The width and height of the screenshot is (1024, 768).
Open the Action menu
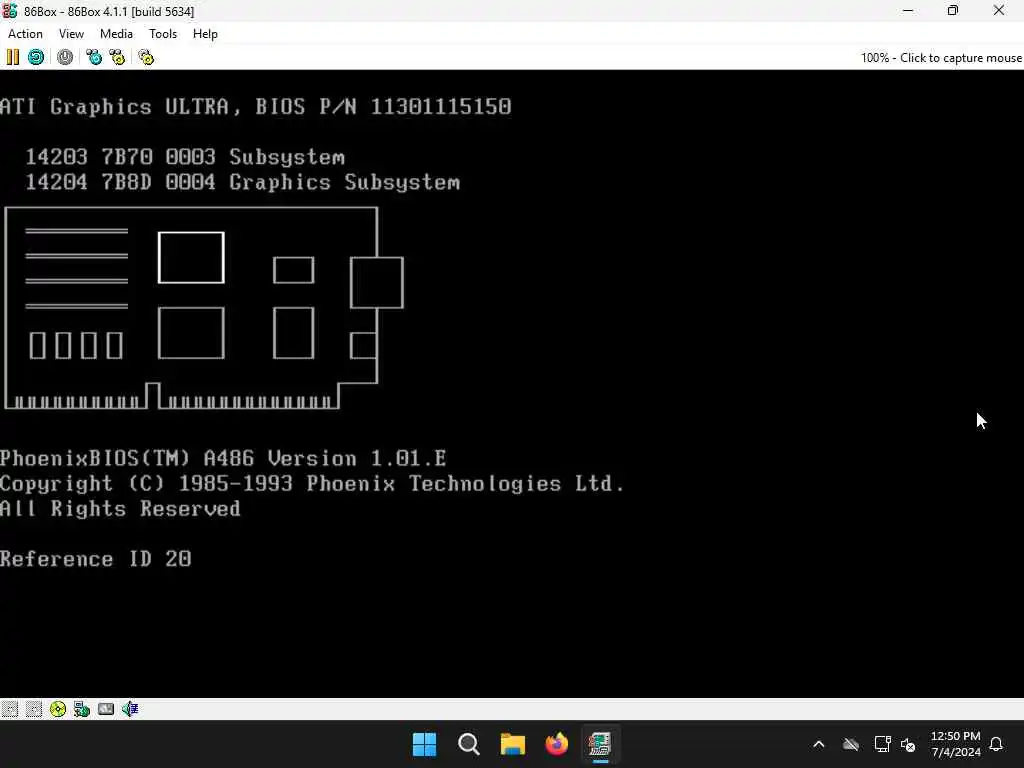[25, 34]
